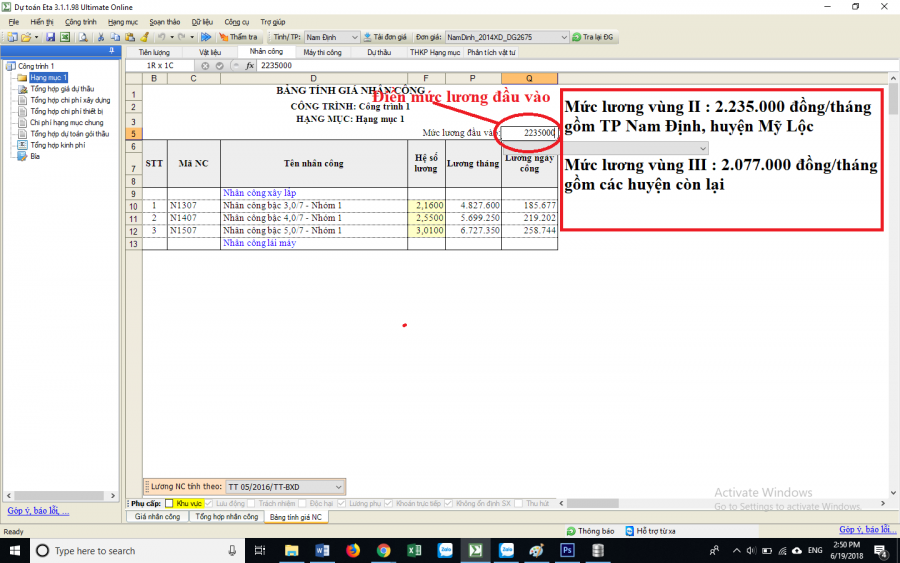Click the Góp ý, báo lỗi link

[x=38, y=511]
